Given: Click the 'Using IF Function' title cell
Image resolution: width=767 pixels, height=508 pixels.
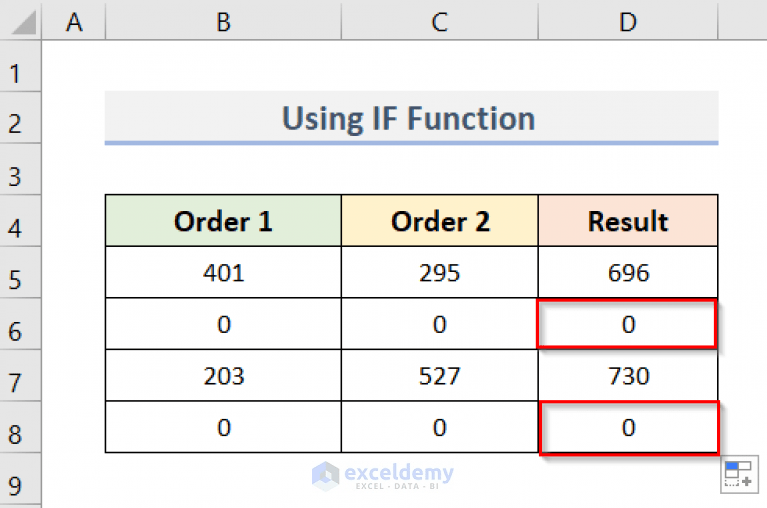Looking at the screenshot, I should click(x=411, y=118).
